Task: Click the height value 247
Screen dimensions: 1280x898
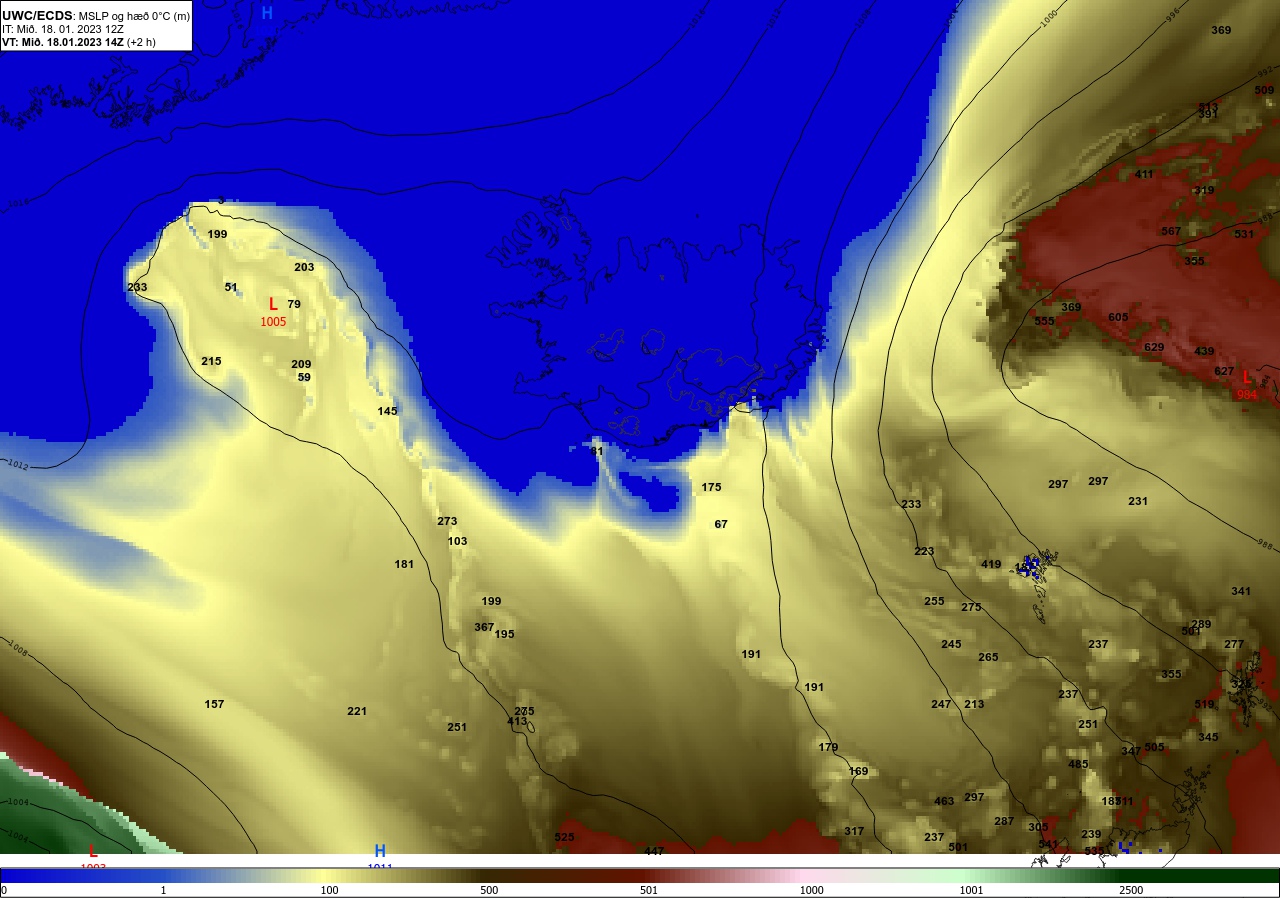Action: click(941, 704)
